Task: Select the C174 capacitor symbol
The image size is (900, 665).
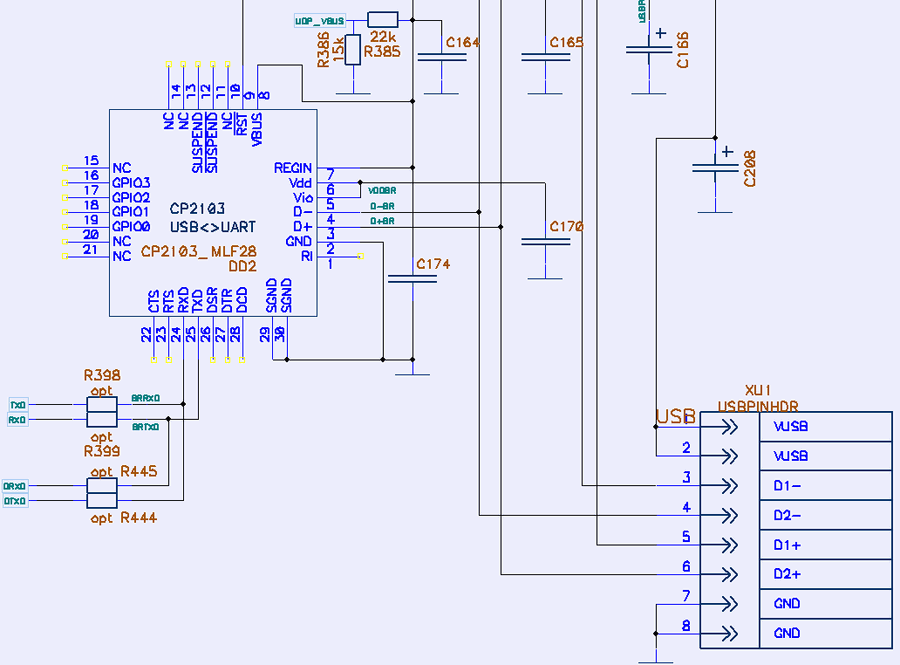Action: (x=412, y=279)
